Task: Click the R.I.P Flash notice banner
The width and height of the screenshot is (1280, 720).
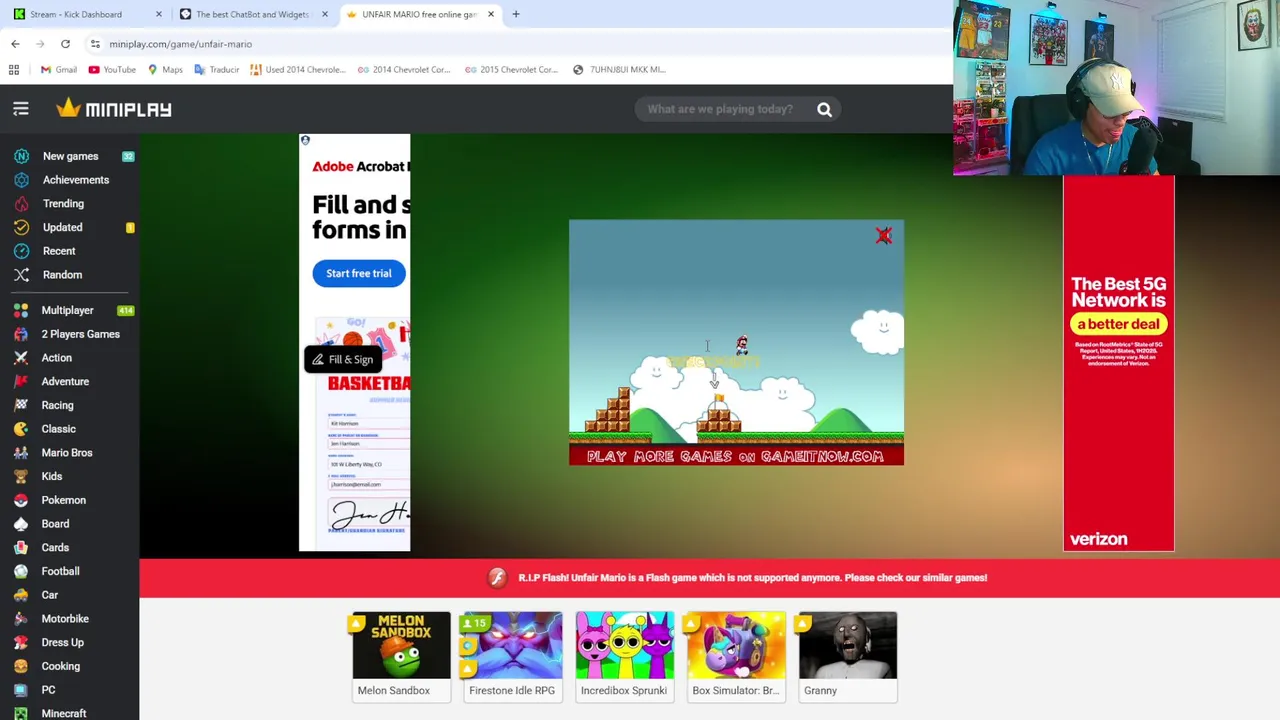Action: tap(710, 578)
